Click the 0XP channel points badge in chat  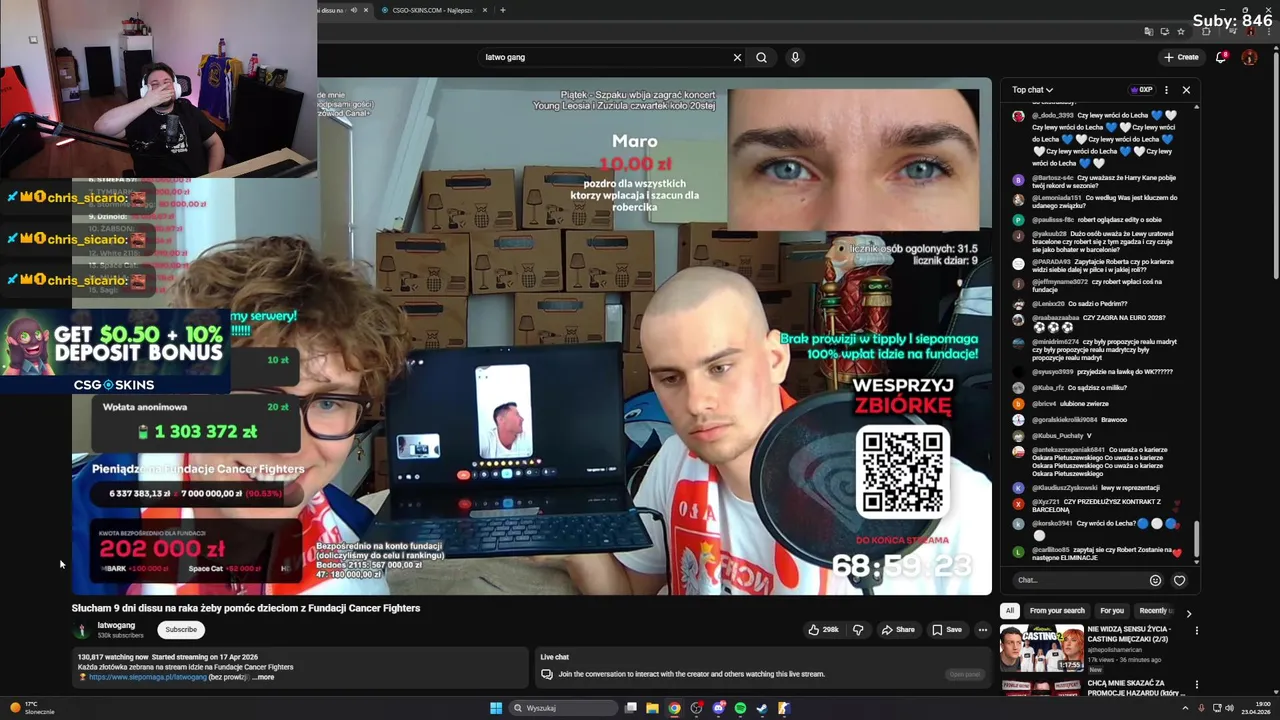point(1142,90)
